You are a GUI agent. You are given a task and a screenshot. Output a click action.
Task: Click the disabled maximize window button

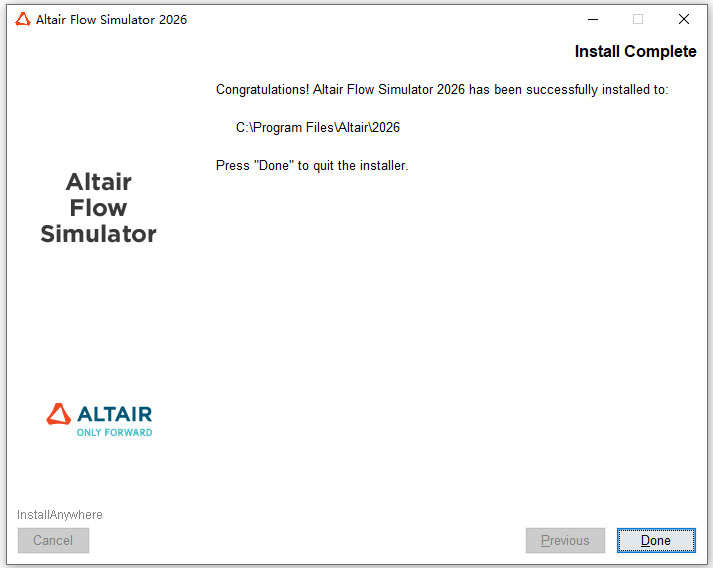pyautogui.click(x=638, y=20)
